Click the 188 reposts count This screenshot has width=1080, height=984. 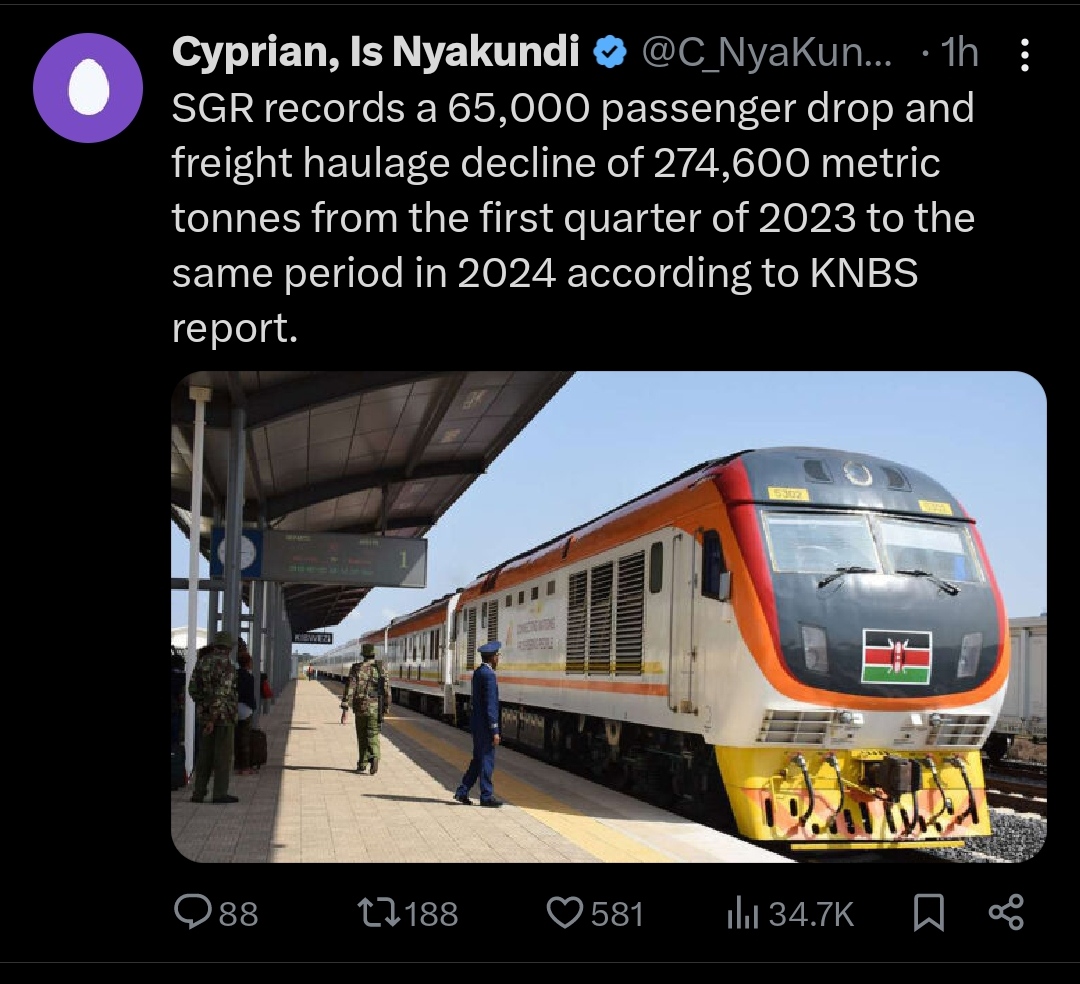tap(434, 913)
